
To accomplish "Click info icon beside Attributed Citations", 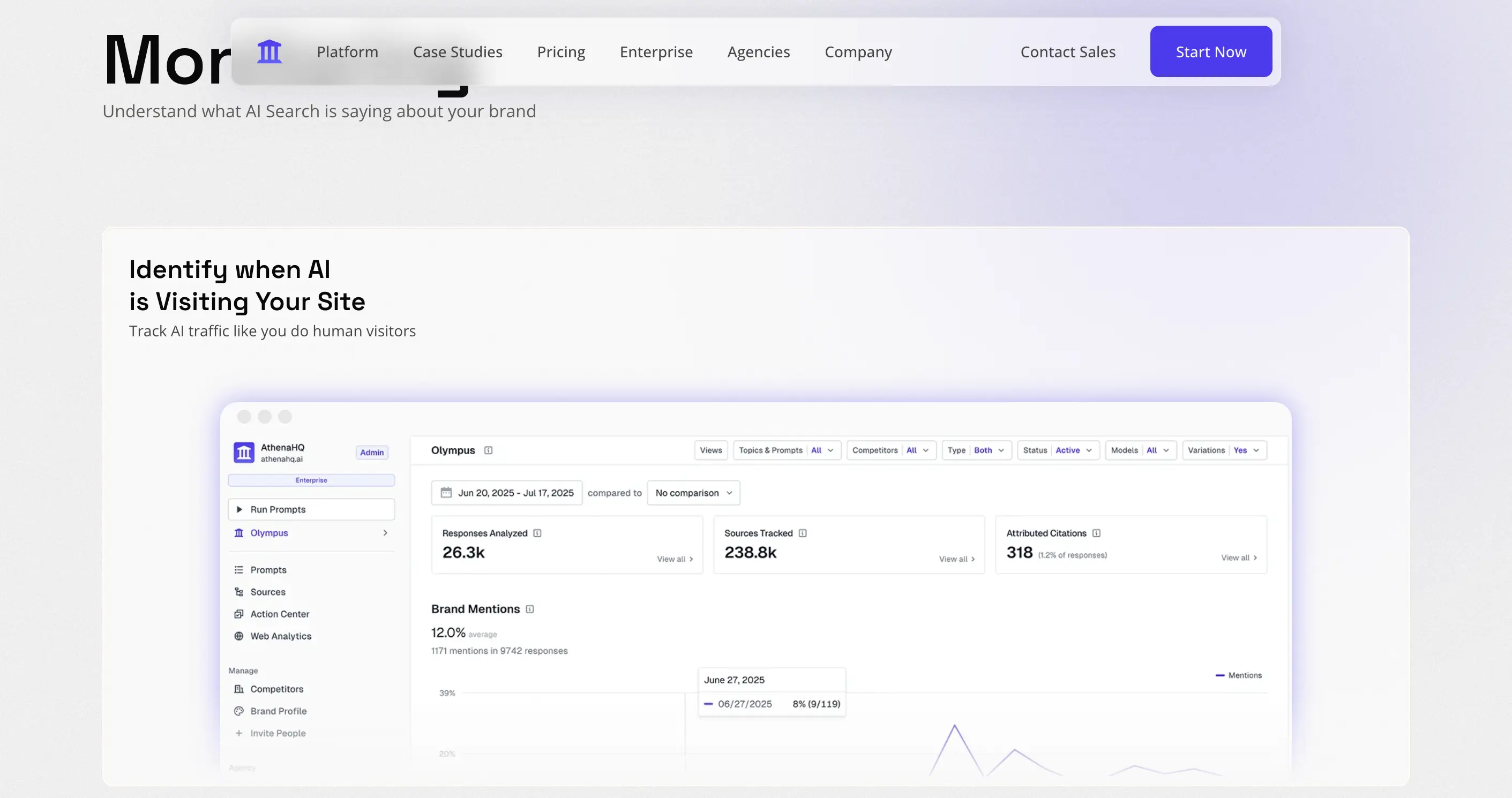I will point(1096,533).
